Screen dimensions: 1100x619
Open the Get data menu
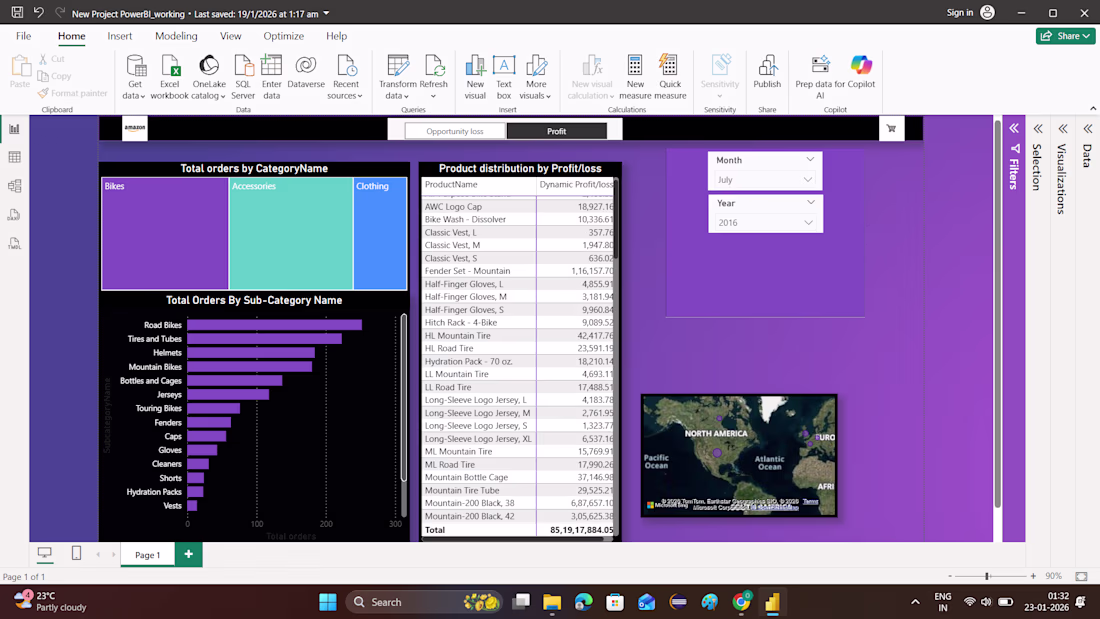(x=134, y=77)
